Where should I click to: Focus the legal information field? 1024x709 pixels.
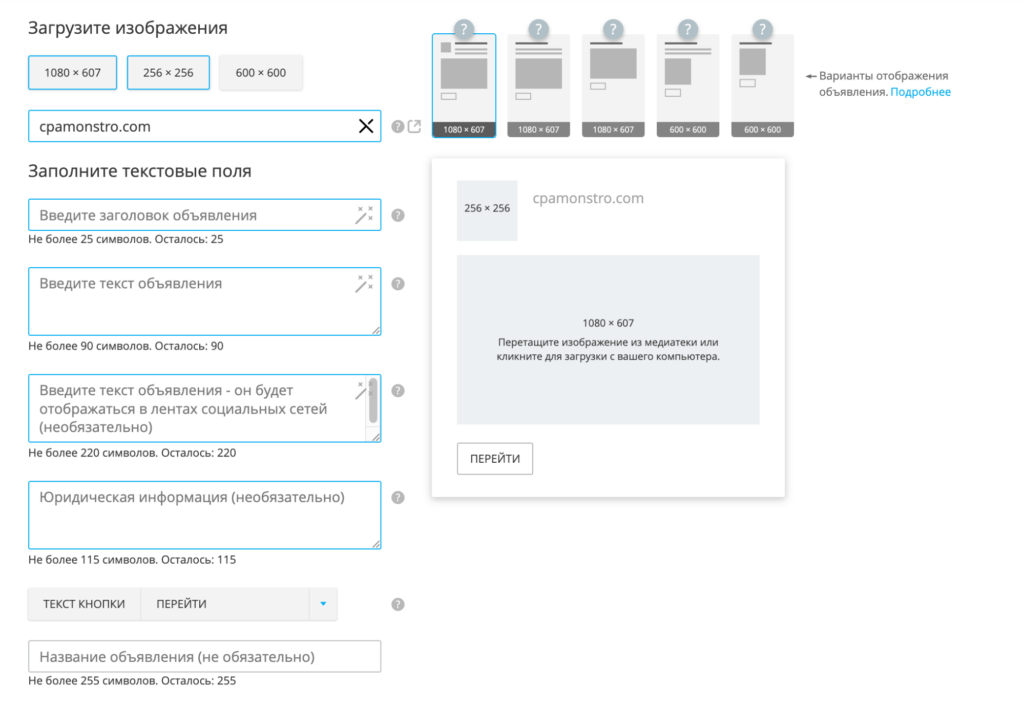tap(204, 515)
